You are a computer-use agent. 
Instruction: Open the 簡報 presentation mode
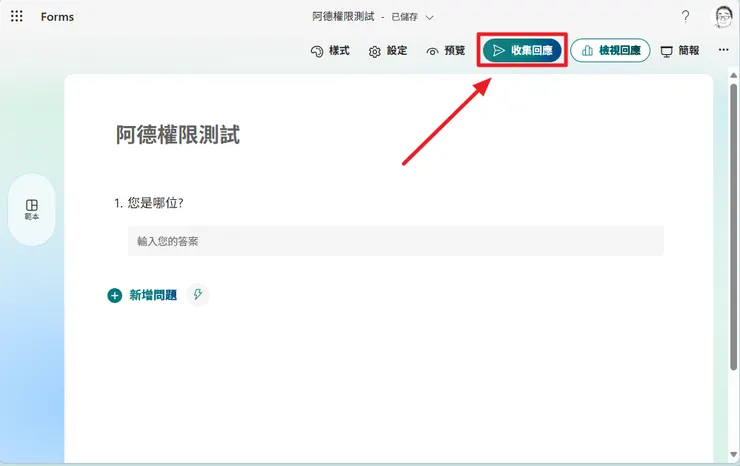coord(680,51)
